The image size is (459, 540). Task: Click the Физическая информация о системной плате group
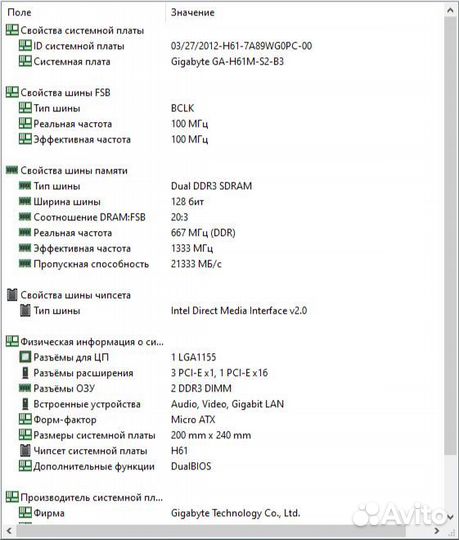(85, 342)
